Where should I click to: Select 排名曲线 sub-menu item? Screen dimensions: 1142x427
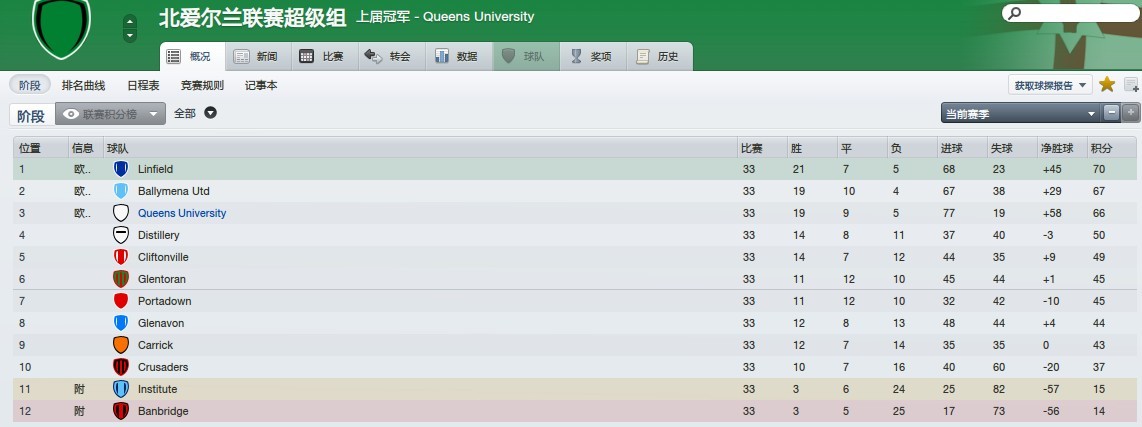[84, 85]
